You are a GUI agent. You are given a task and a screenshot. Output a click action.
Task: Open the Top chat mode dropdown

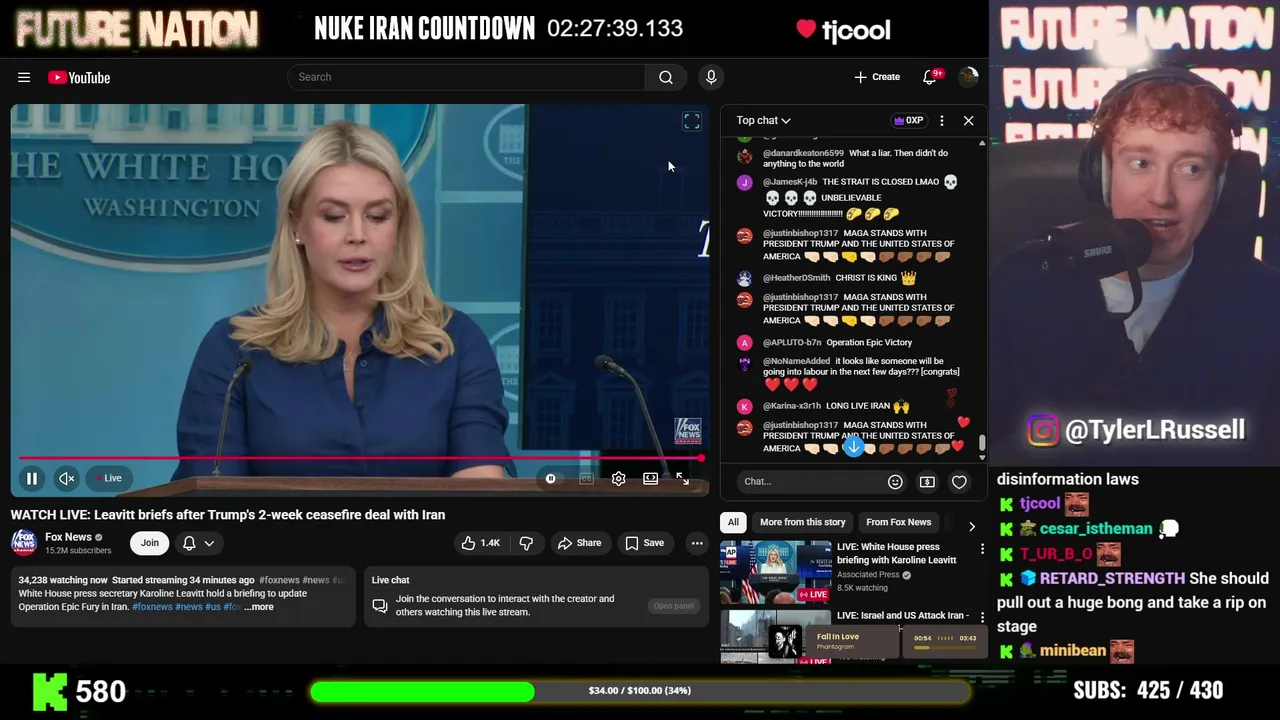764,120
